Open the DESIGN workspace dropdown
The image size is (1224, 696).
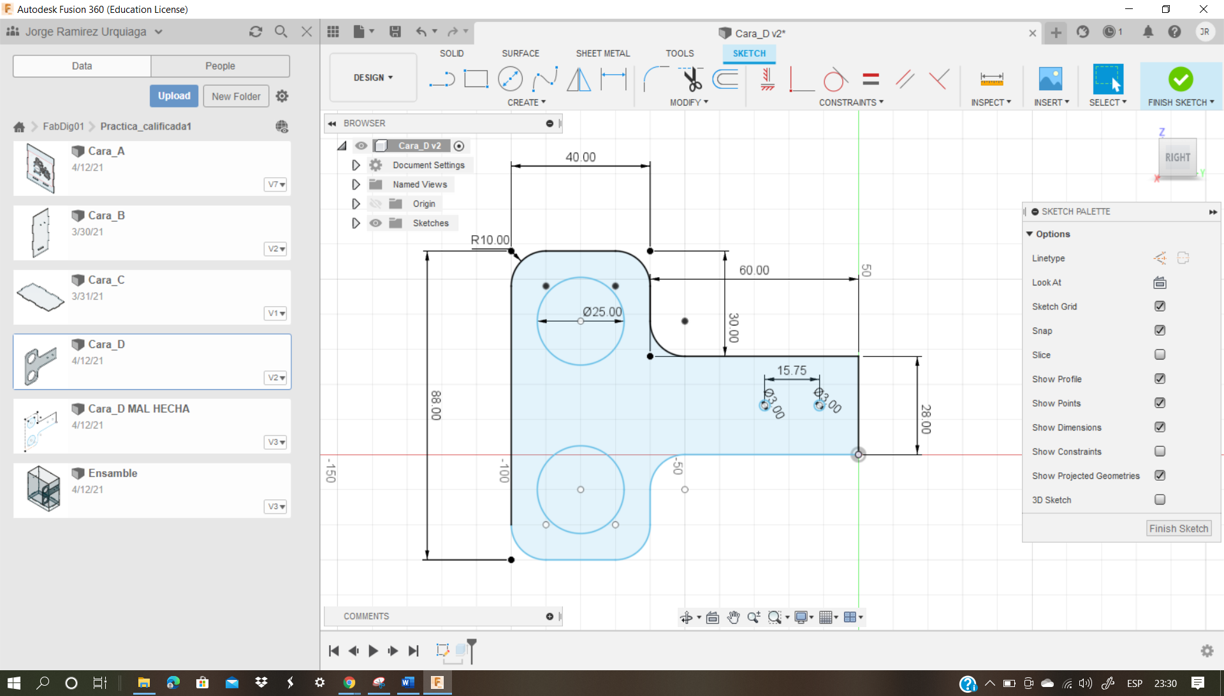point(373,78)
